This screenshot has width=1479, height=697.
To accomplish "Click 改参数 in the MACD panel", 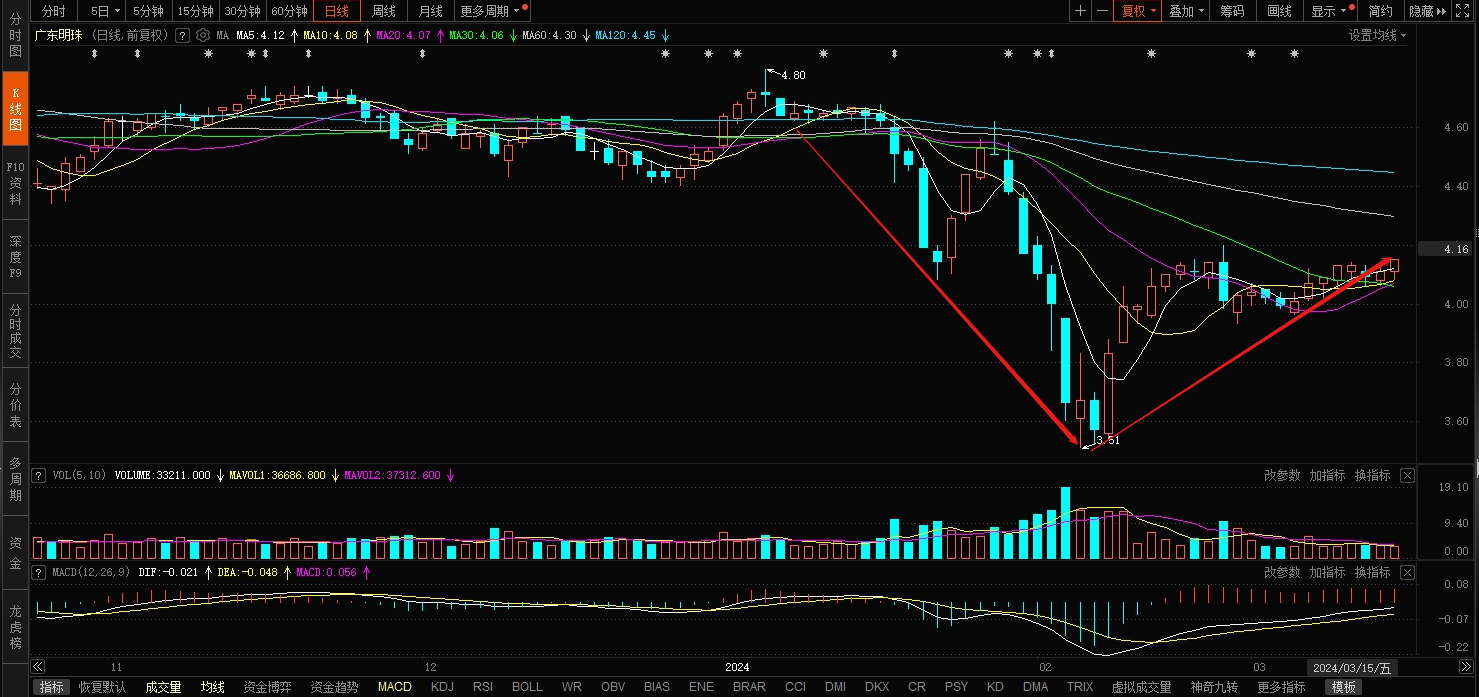I will (x=1282, y=572).
